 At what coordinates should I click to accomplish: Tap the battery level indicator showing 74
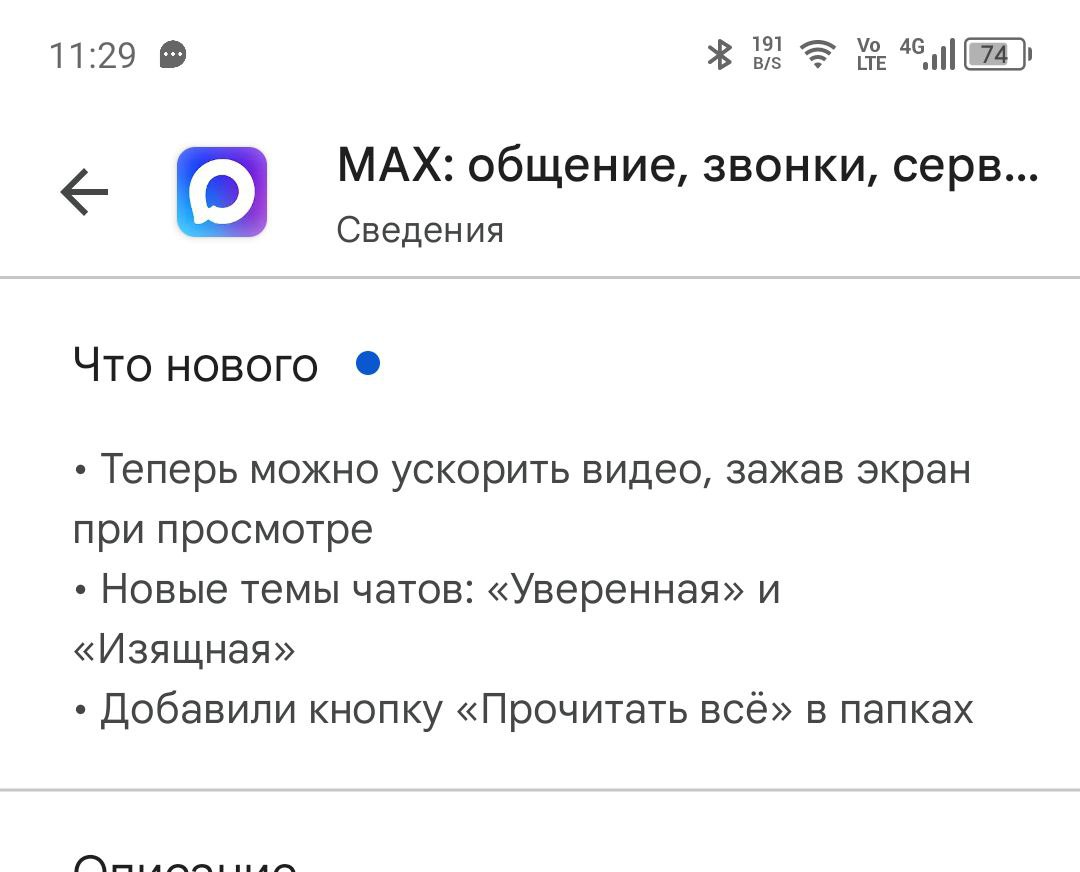click(x=996, y=54)
